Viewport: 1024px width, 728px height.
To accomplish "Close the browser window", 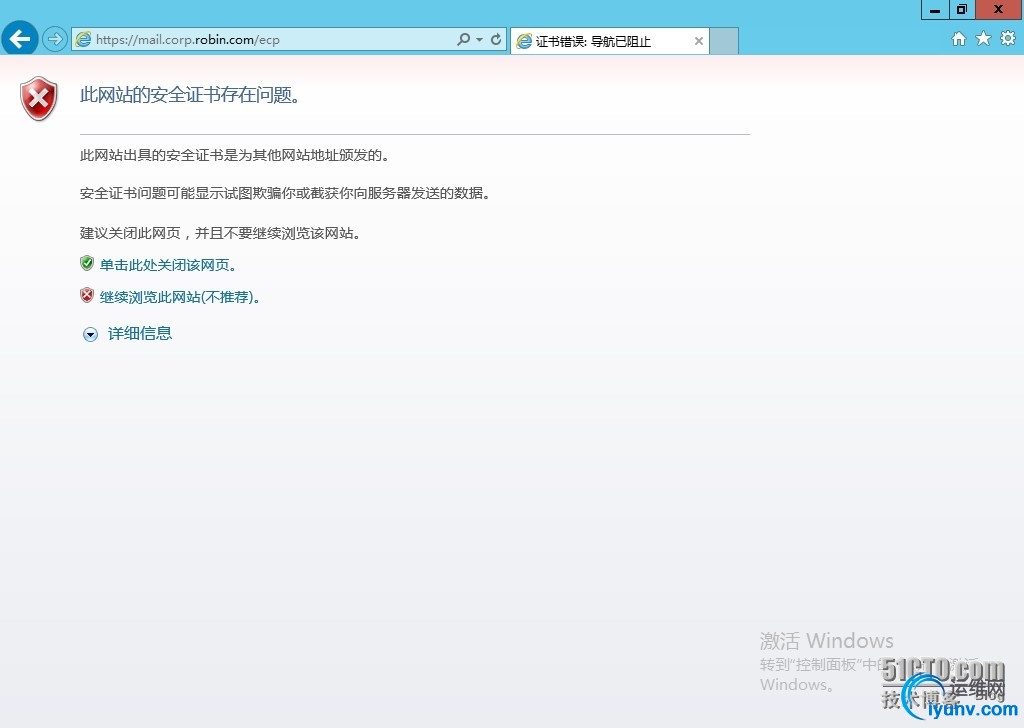I will coord(999,10).
